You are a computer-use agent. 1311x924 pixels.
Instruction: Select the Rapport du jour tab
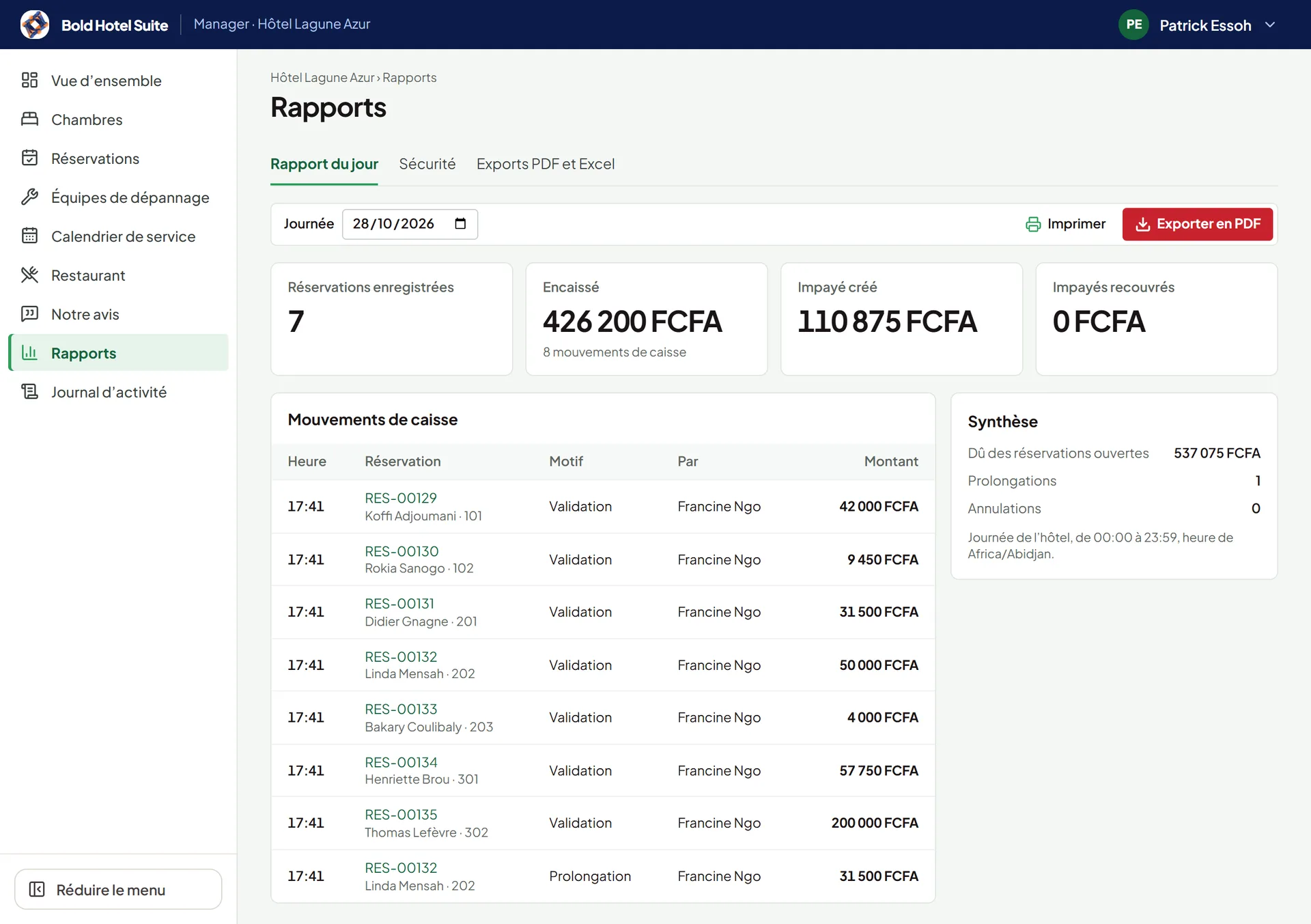pyautogui.click(x=324, y=164)
